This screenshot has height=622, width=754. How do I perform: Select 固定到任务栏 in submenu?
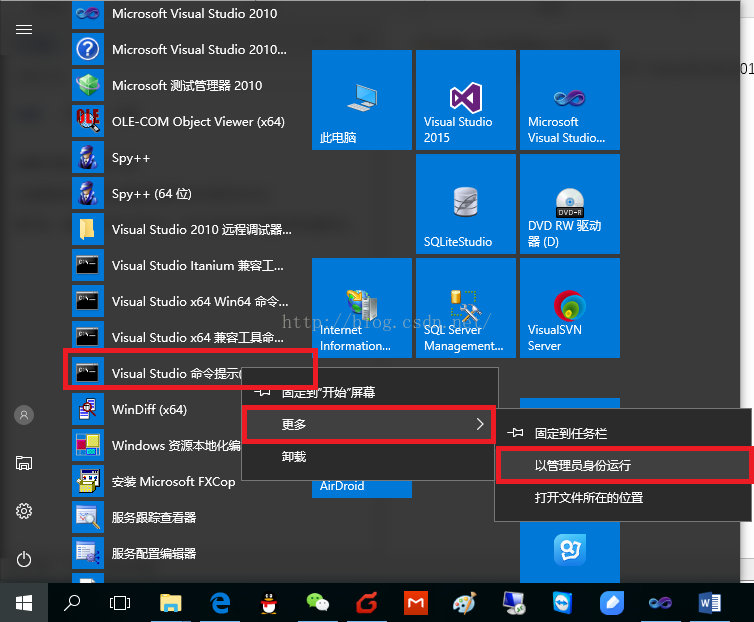point(623,433)
